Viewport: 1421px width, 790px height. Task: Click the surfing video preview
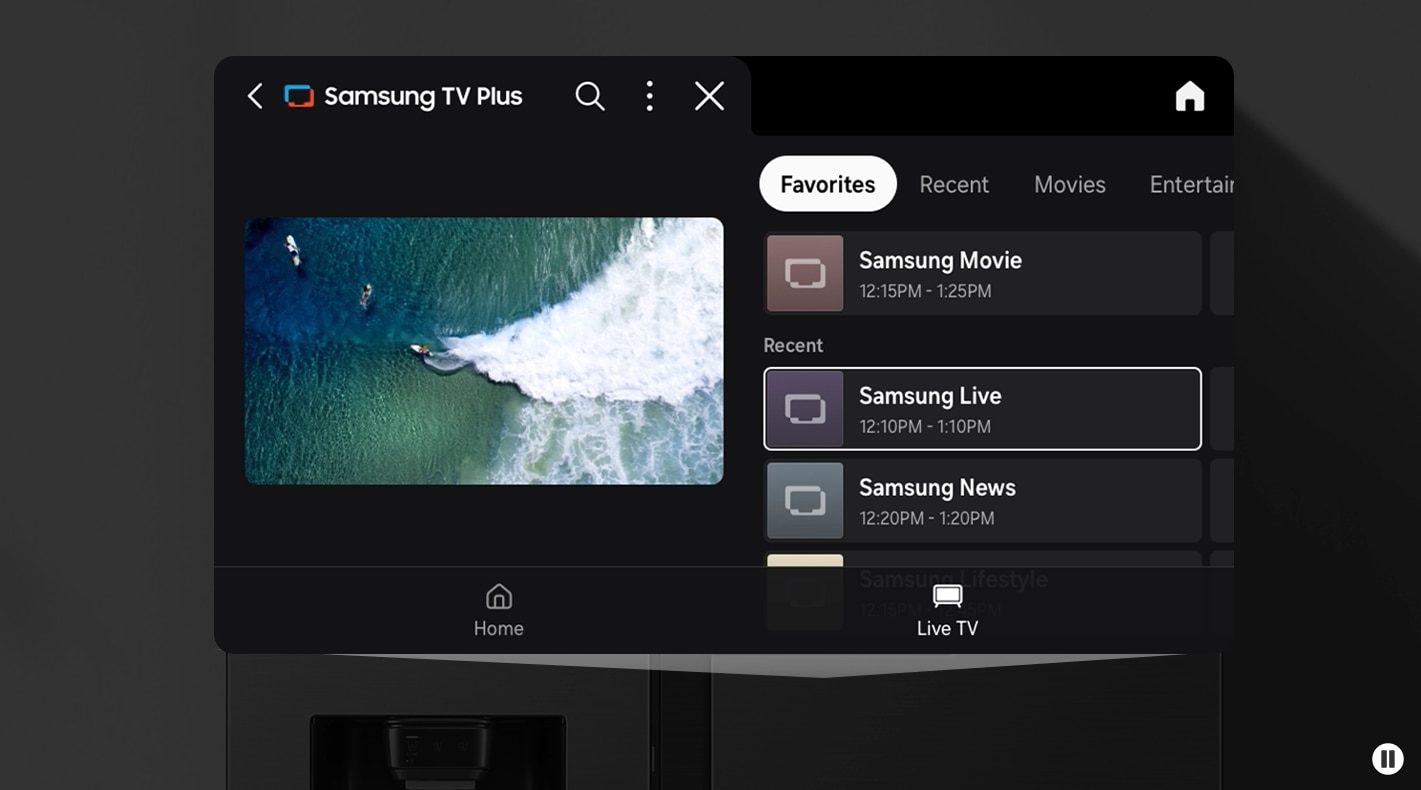tap(484, 351)
